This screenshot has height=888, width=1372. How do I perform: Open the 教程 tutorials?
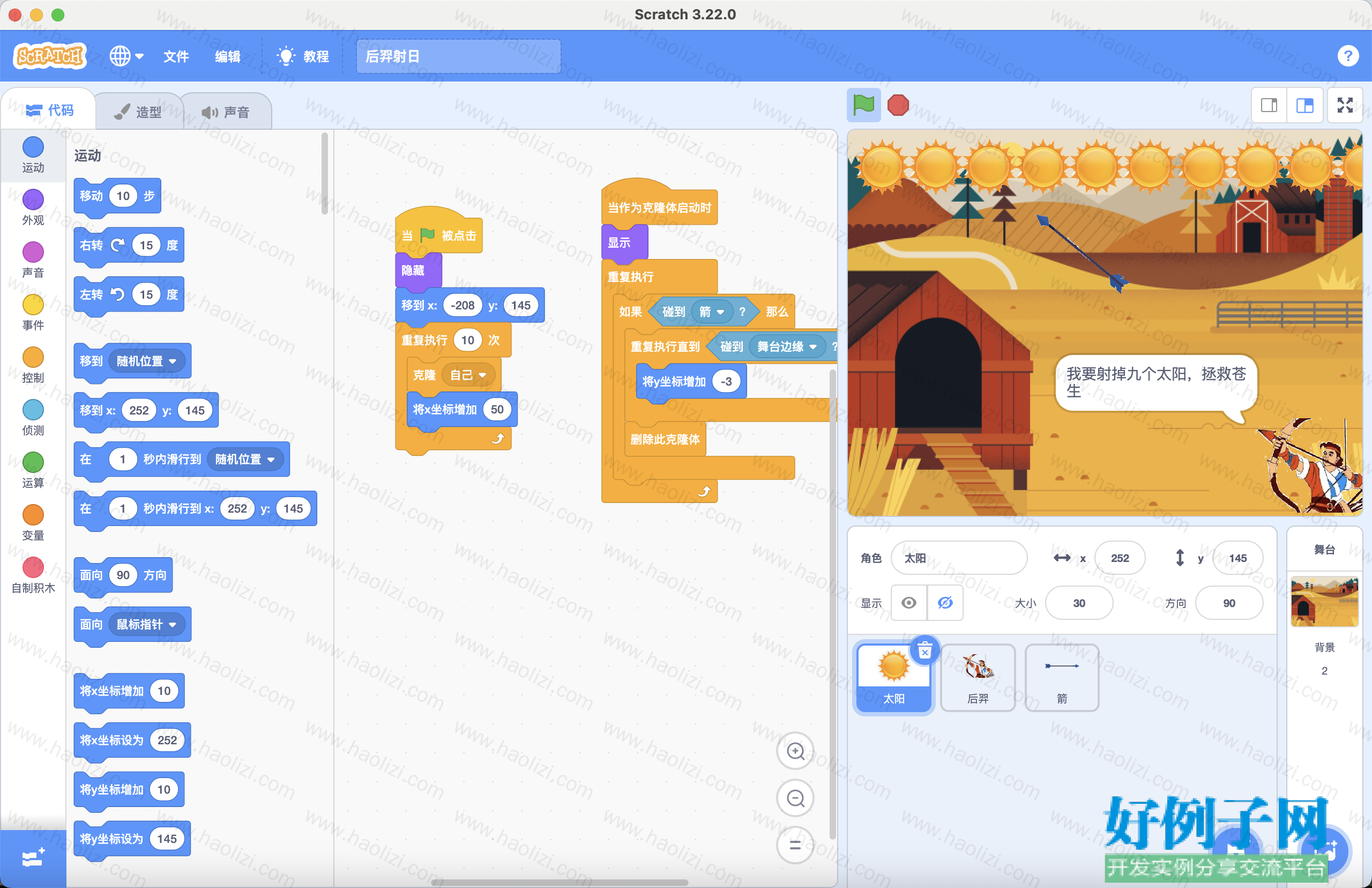[x=304, y=56]
